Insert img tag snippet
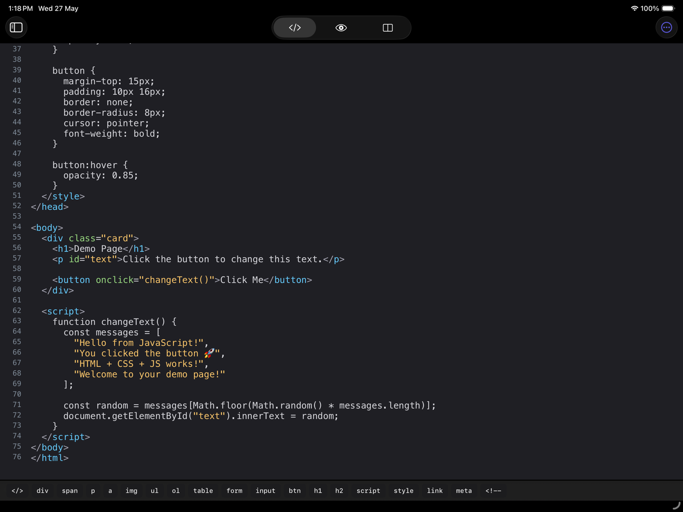 tap(132, 491)
